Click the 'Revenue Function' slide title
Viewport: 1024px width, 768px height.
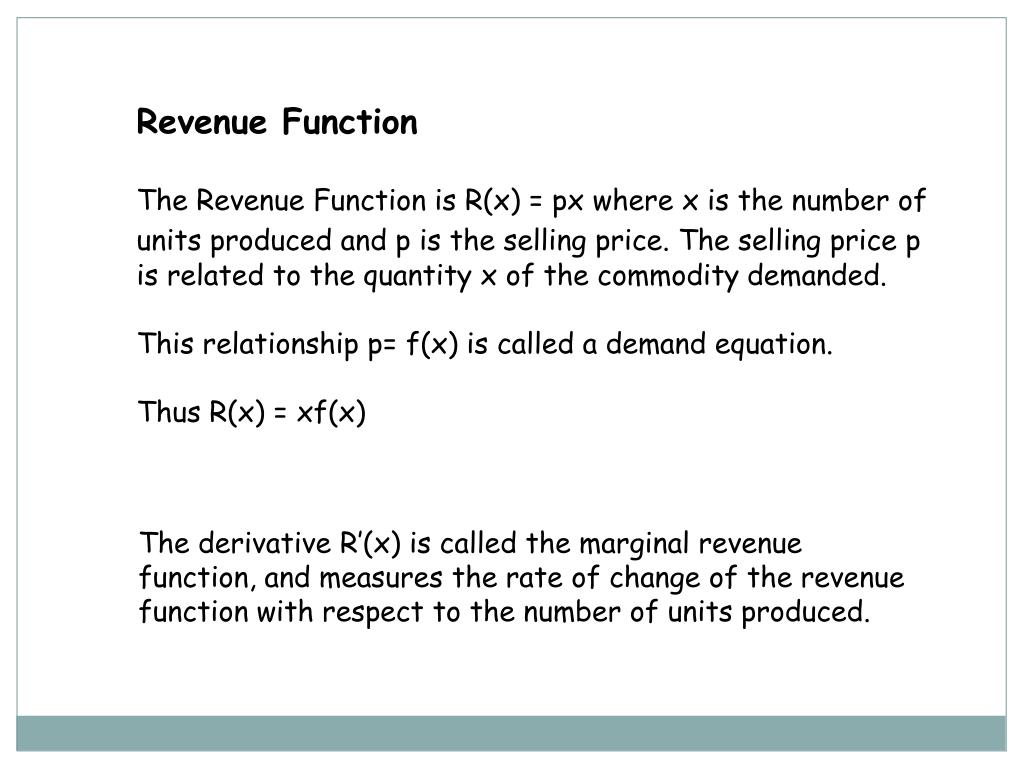point(277,122)
